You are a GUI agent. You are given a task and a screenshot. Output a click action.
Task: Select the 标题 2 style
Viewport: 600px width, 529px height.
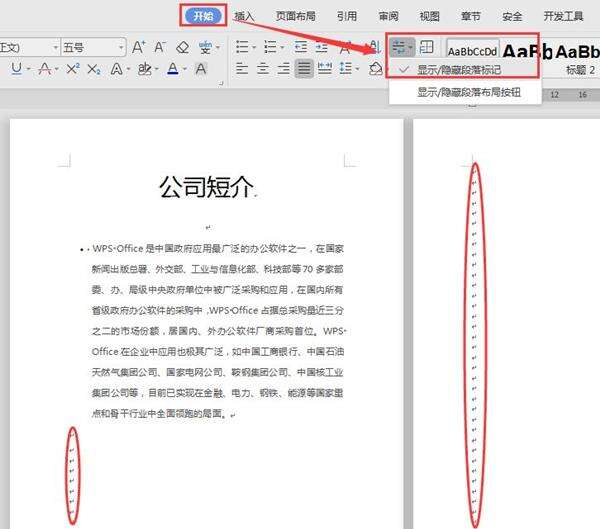[578, 71]
